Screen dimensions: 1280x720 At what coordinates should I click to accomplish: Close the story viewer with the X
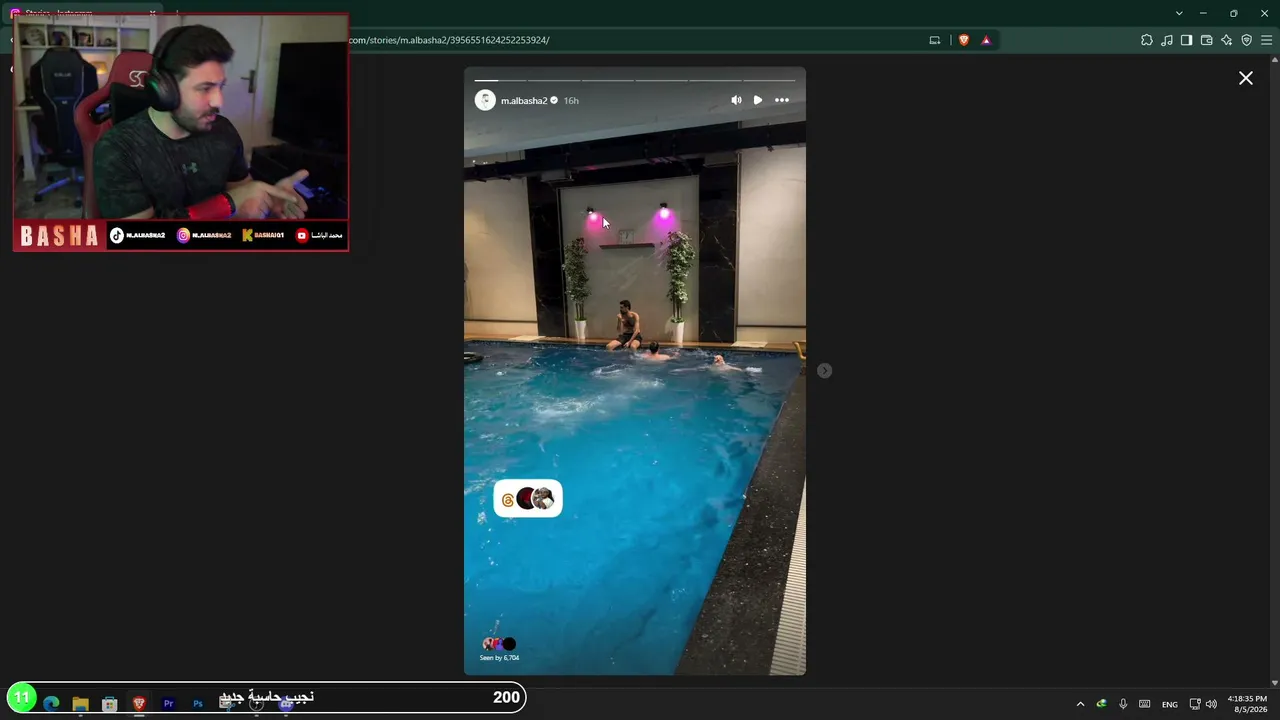coord(1246,78)
